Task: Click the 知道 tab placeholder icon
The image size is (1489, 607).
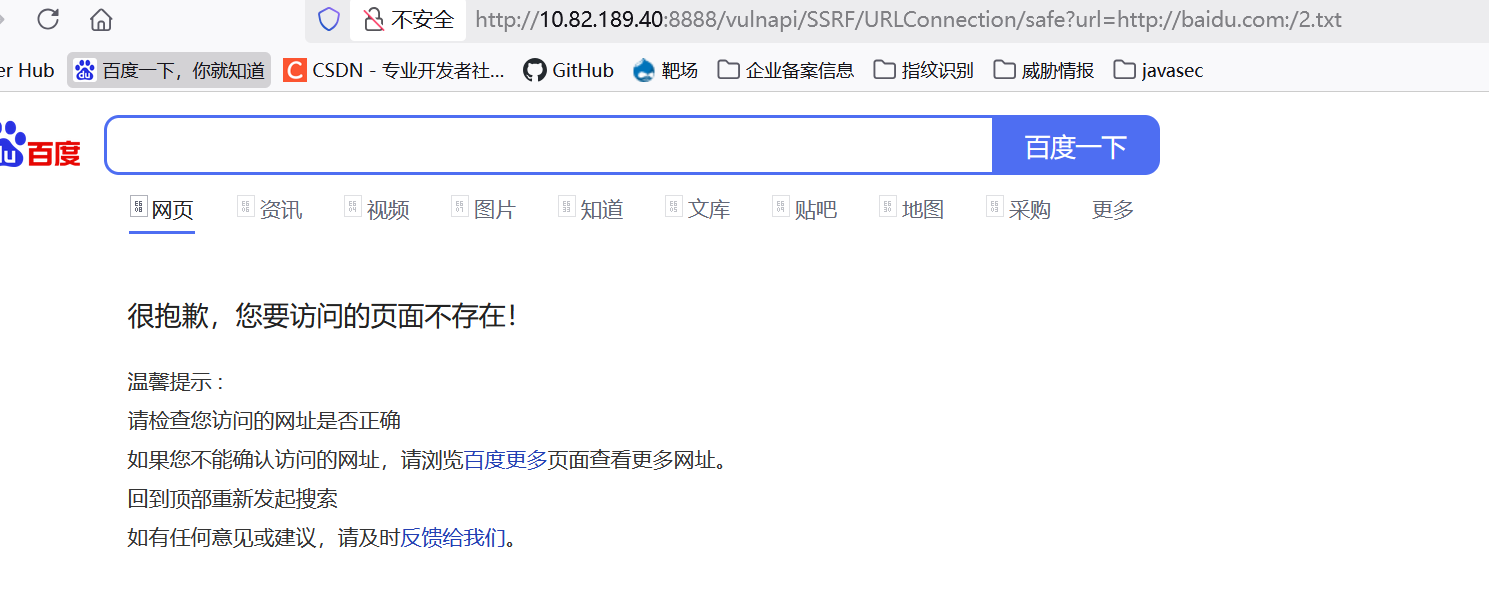Action: tap(567, 206)
